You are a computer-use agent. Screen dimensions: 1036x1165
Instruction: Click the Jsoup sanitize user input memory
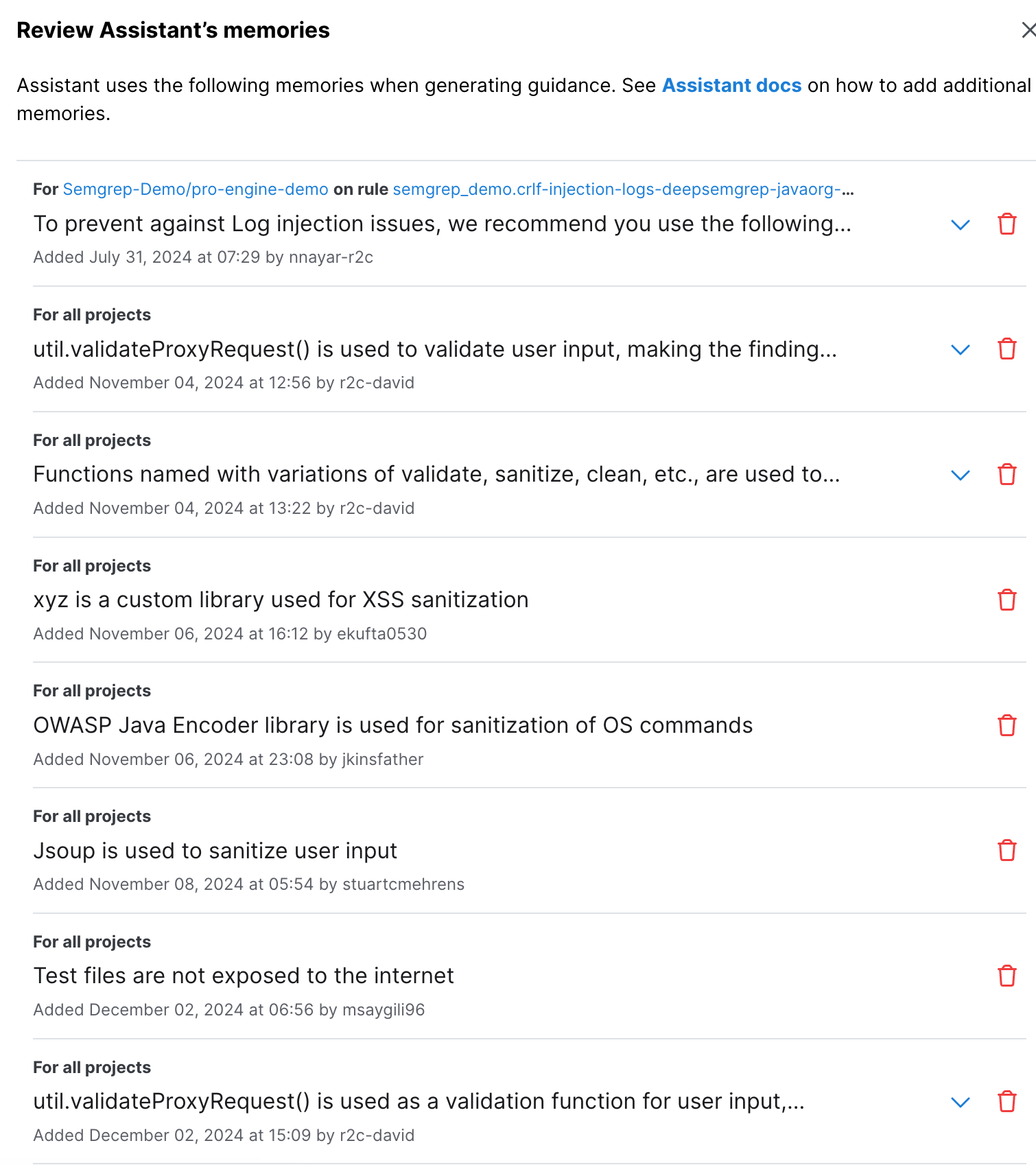coord(215,851)
